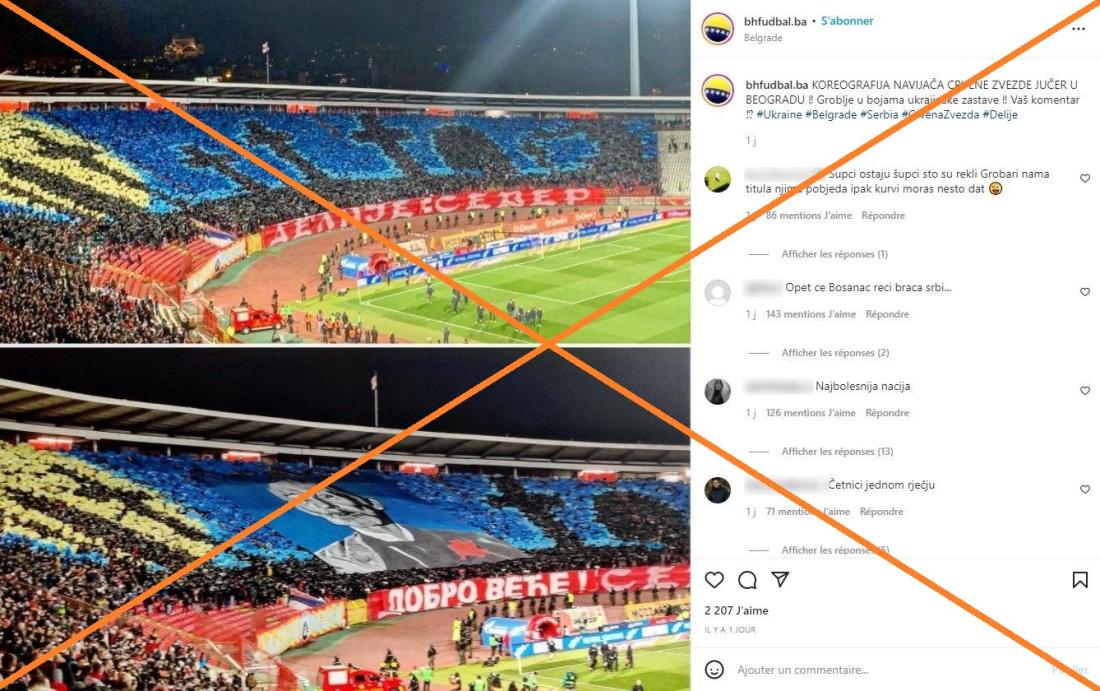Open bhfudbal.ba avatar beside the caption
Screen dimensions: 1100x691
[718, 90]
